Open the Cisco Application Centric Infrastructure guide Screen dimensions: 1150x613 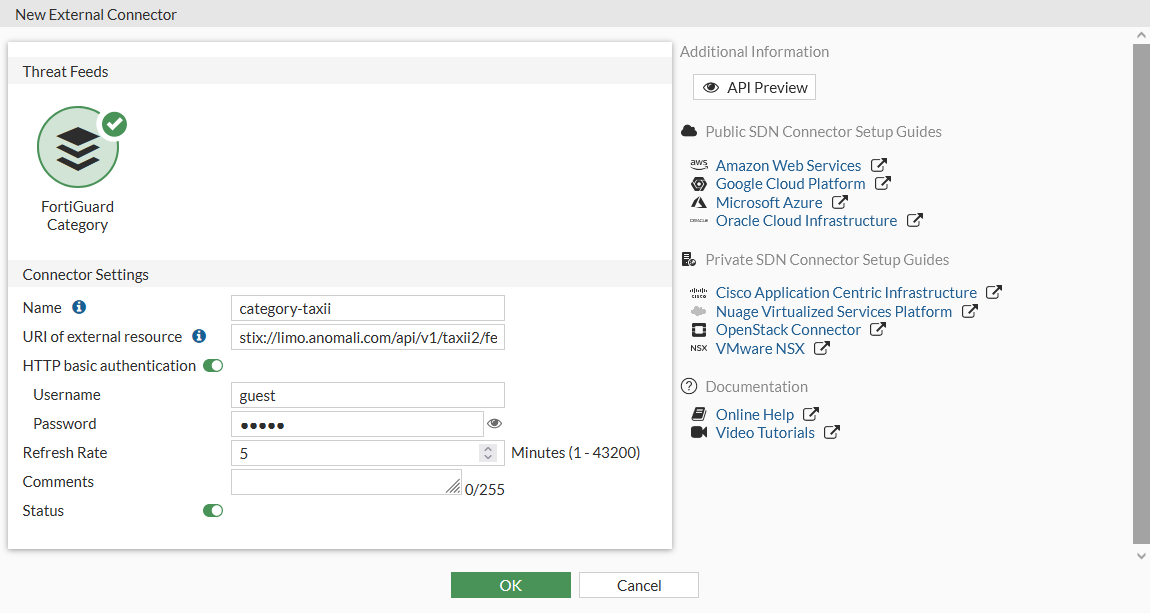tap(846, 292)
